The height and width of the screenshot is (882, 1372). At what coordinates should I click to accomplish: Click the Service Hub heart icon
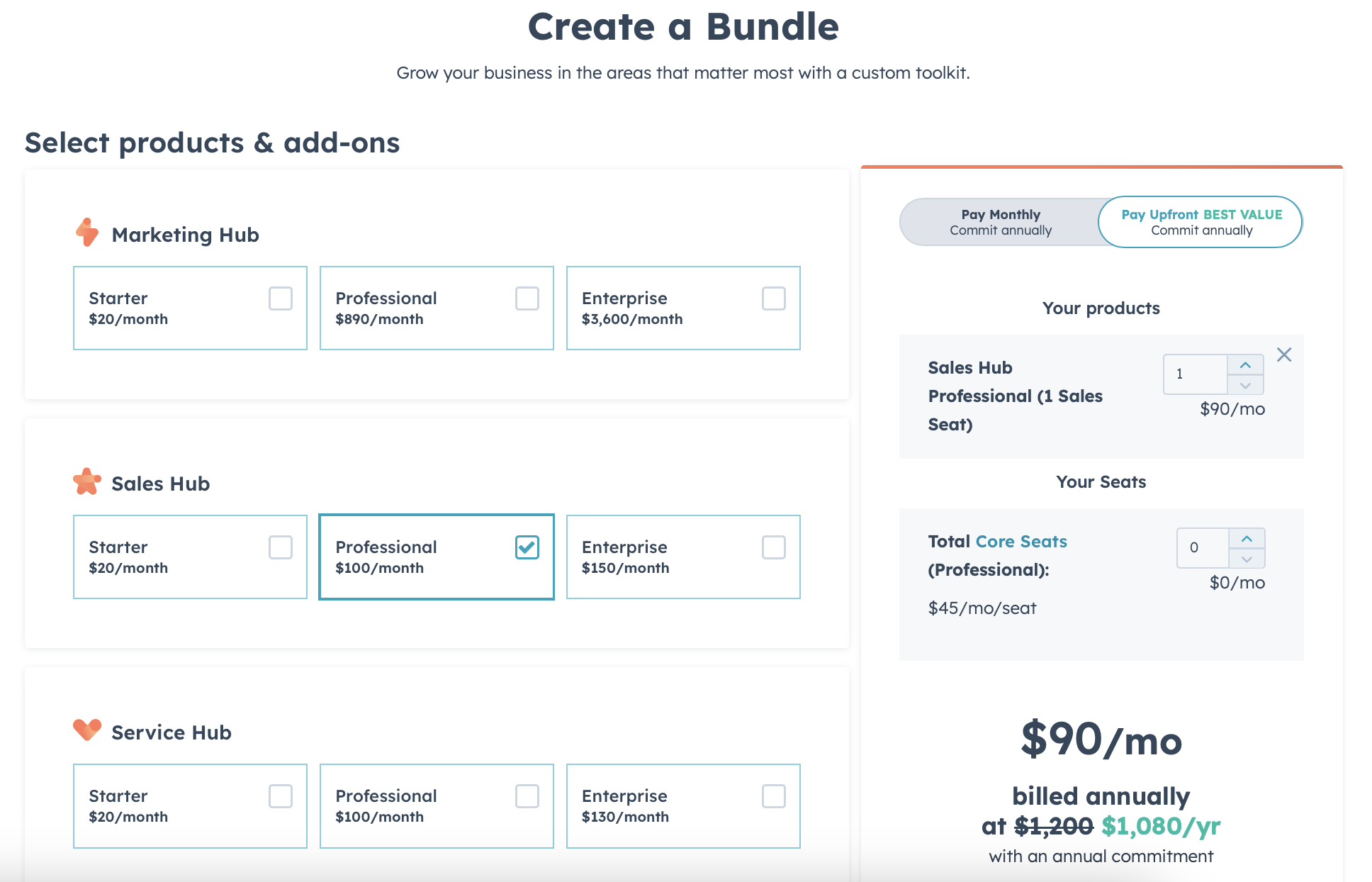(x=86, y=730)
